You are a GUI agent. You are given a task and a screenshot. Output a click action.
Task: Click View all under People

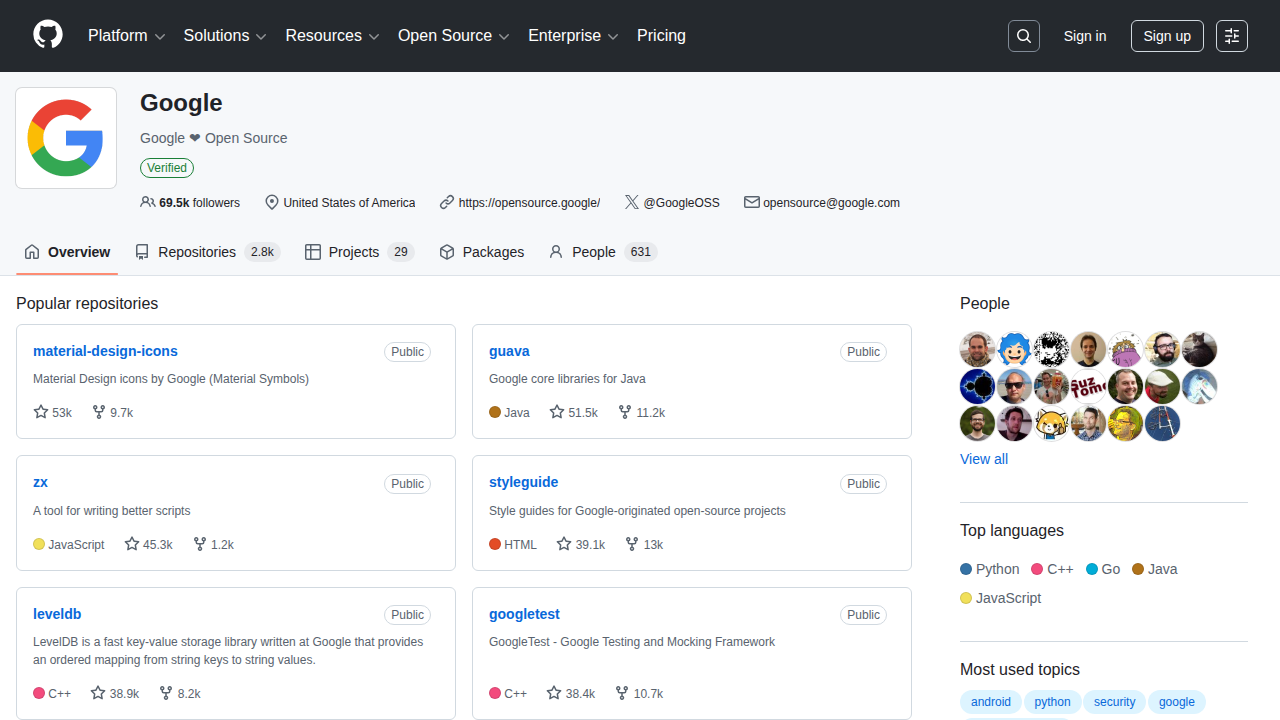983,459
